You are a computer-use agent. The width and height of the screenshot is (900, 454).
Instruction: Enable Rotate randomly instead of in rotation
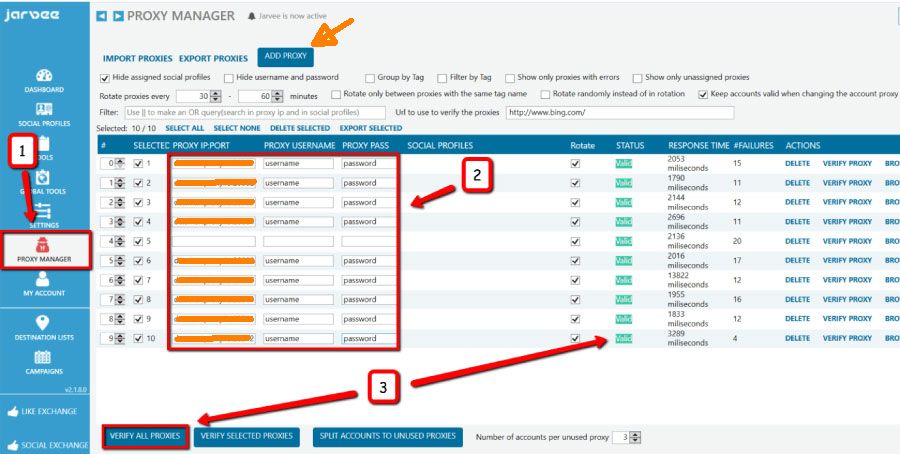(545, 94)
